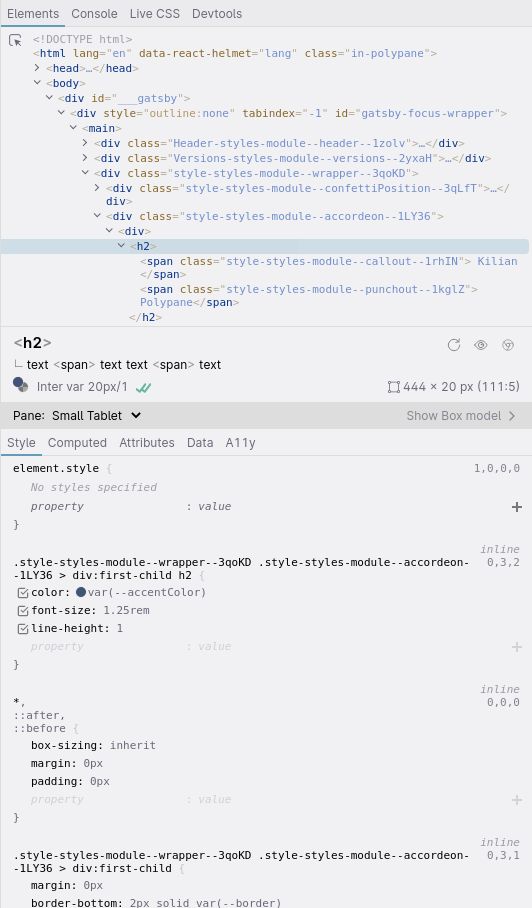Click Show Box model
Viewport: 532px width, 908px height.
[x=461, y=416]
